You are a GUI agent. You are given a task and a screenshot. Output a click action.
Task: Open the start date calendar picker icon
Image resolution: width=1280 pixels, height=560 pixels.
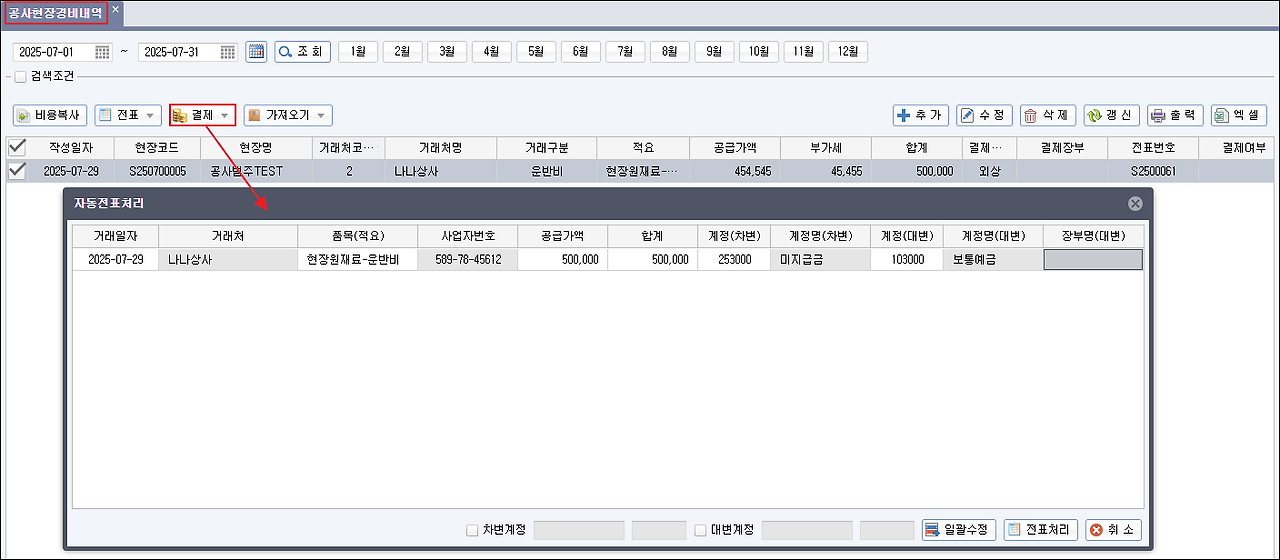(102, 52)
